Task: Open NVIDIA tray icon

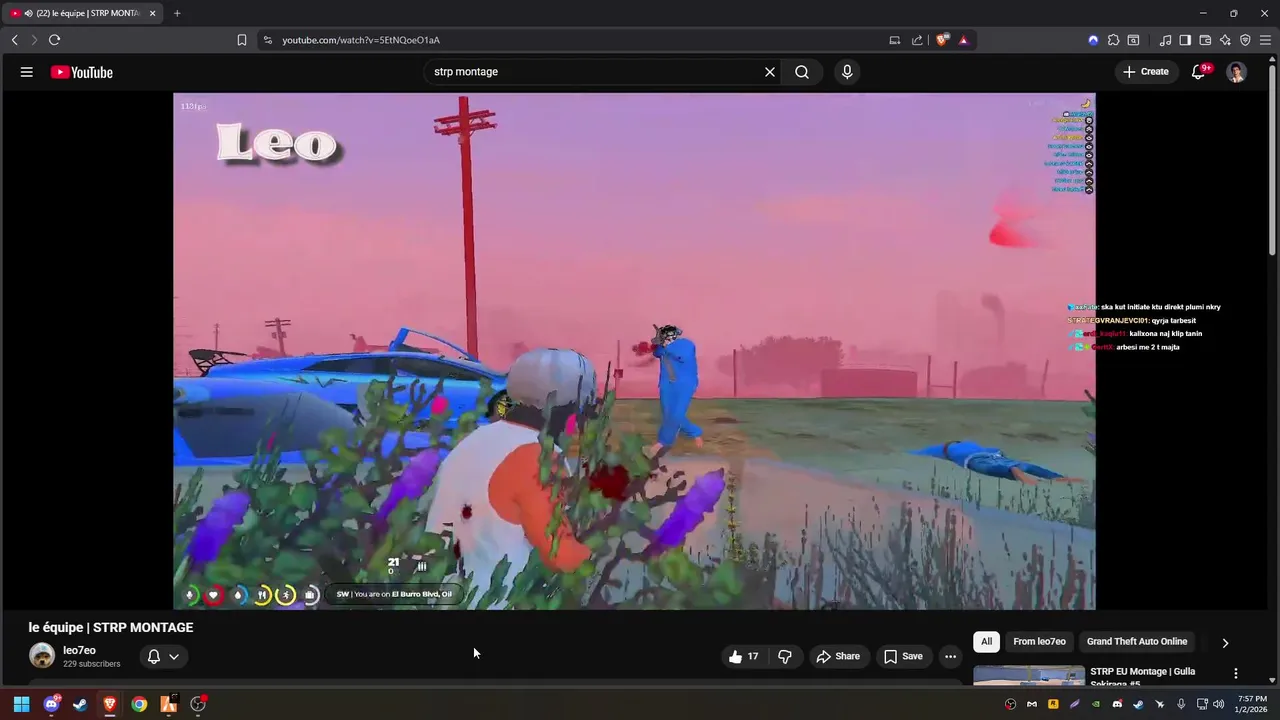Action: pos(1096,704)
